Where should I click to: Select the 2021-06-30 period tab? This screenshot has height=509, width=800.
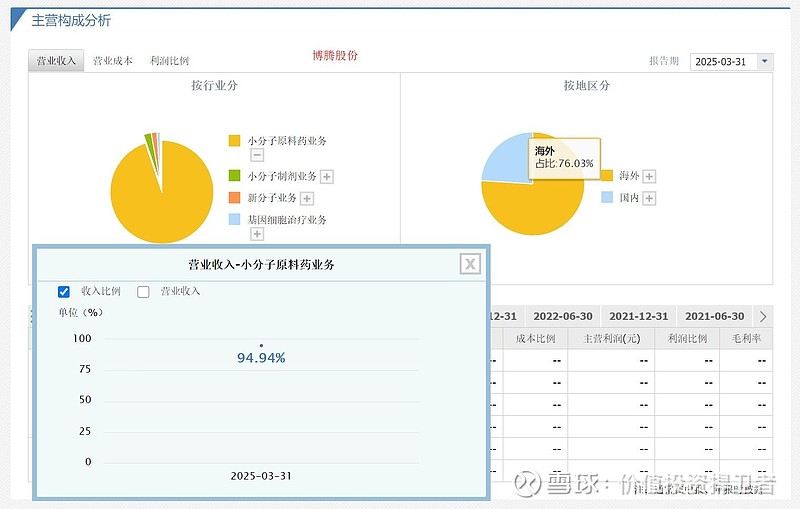714,316
